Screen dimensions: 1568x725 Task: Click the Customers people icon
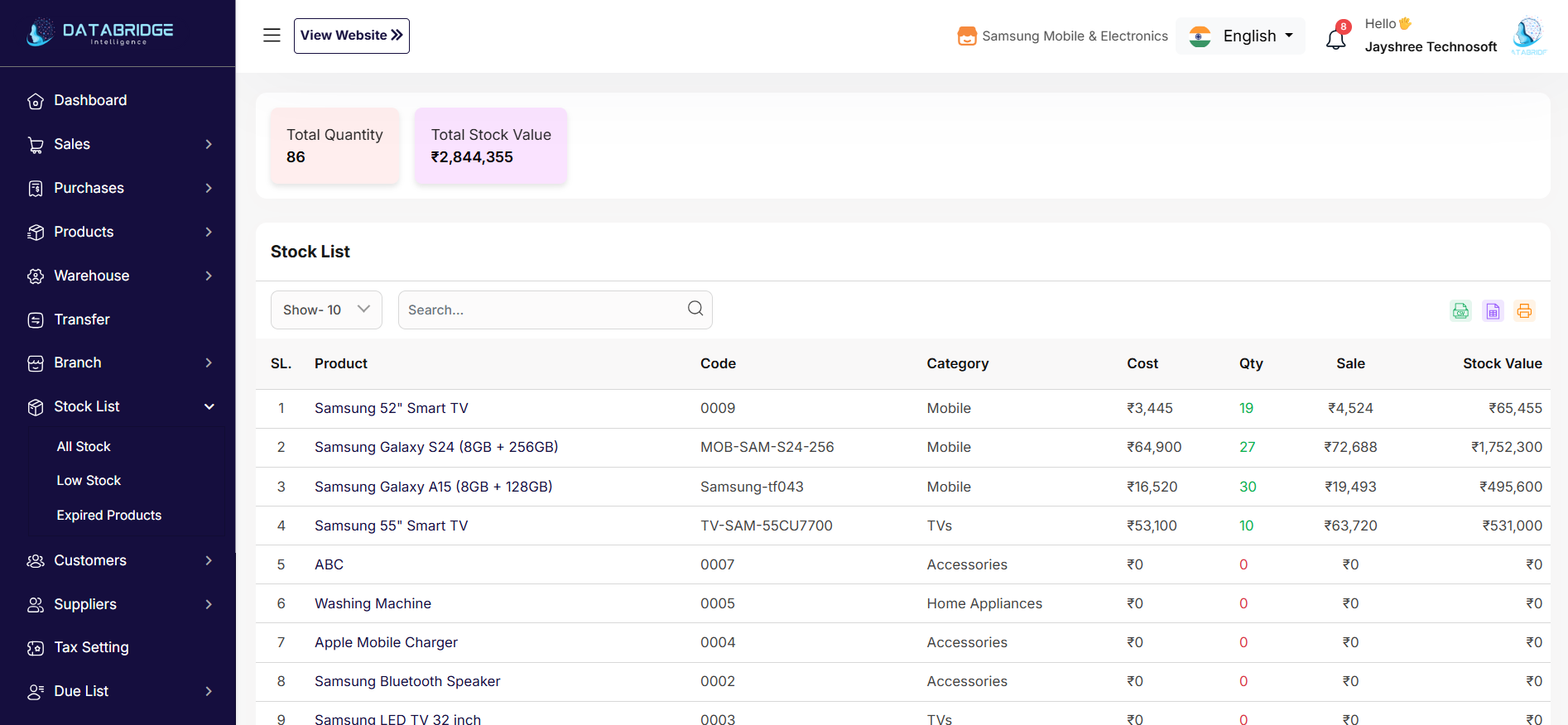[x=36, y=561]
